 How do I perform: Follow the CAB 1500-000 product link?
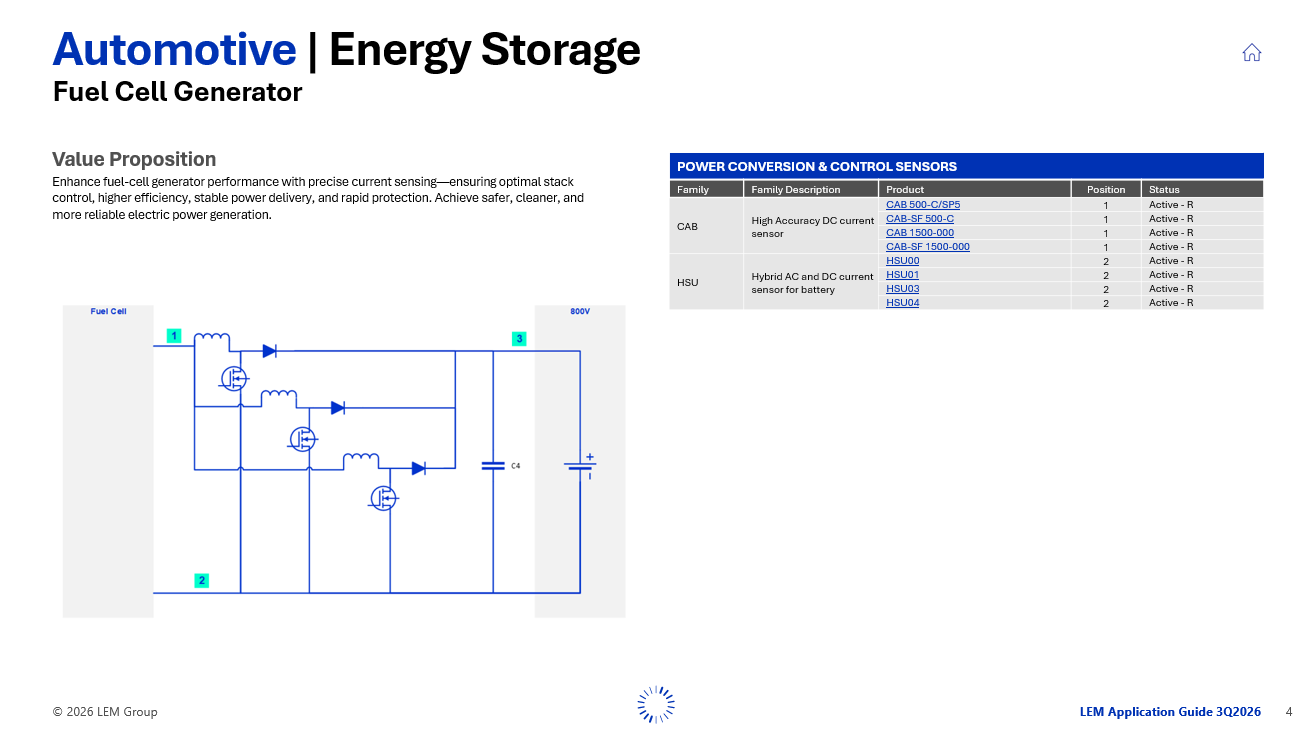tap(920, 233)
